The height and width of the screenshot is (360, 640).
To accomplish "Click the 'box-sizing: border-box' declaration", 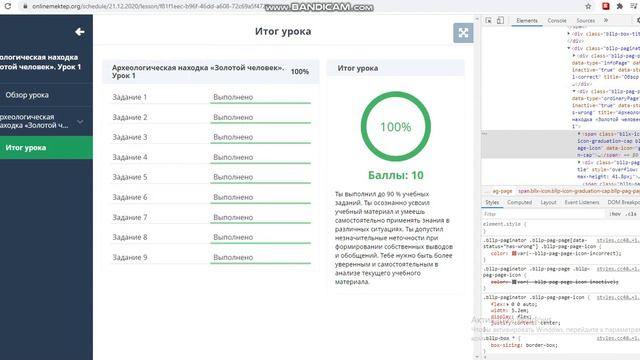I will click(524, 345).
